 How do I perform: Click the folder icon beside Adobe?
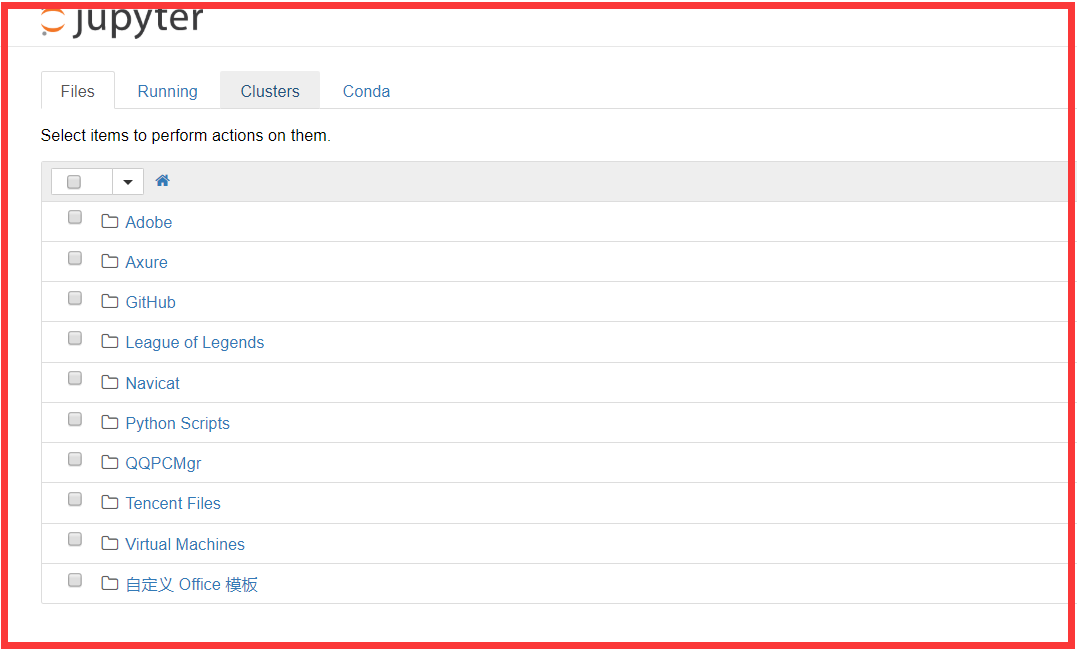pyautogui.click(x=110, y=221)
